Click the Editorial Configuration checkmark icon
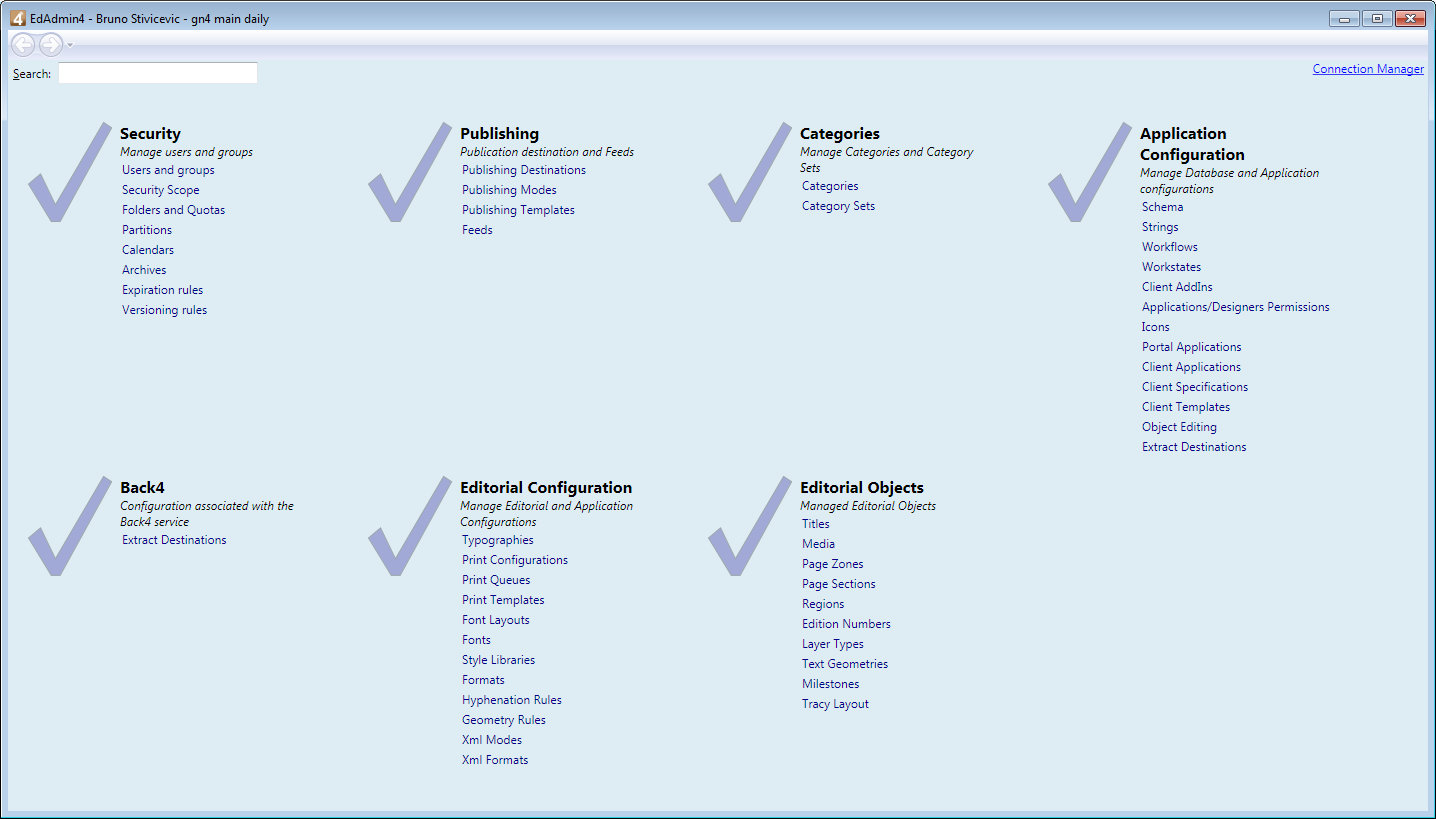The height and width of the screenshot is (819, 1436). 409,526
